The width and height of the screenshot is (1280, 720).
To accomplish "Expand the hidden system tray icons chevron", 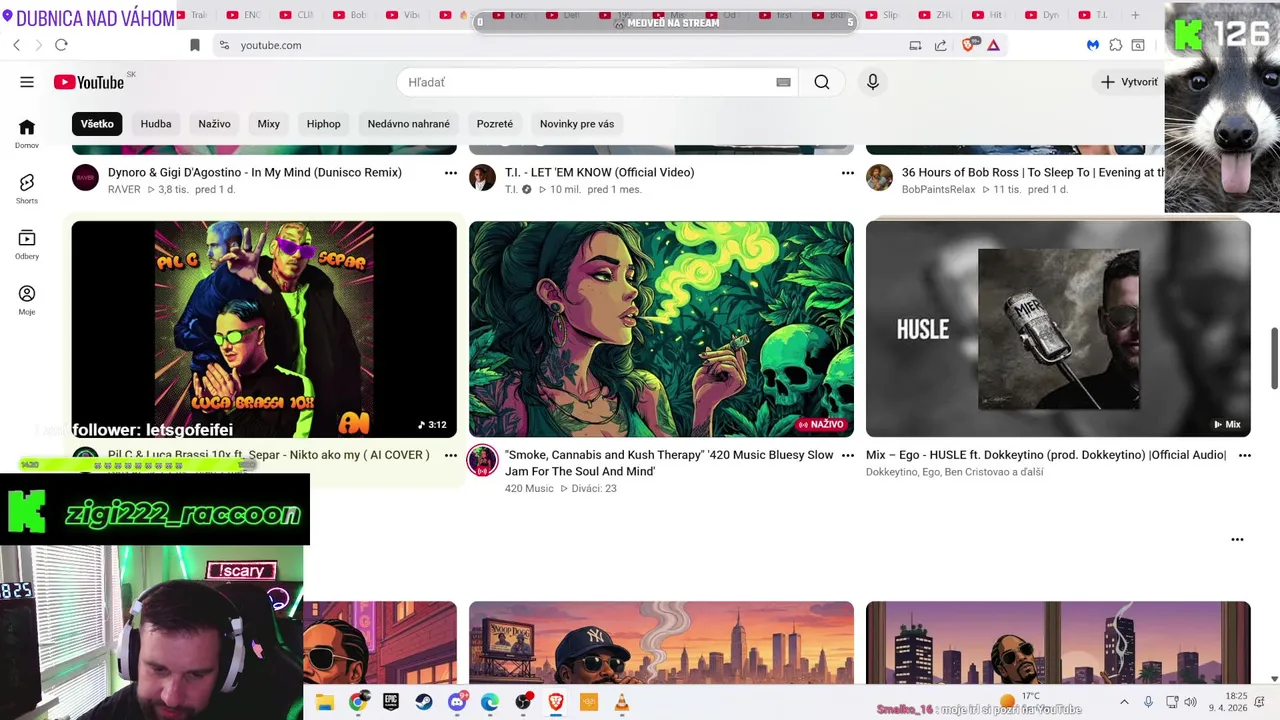I will coord(1124,702).
